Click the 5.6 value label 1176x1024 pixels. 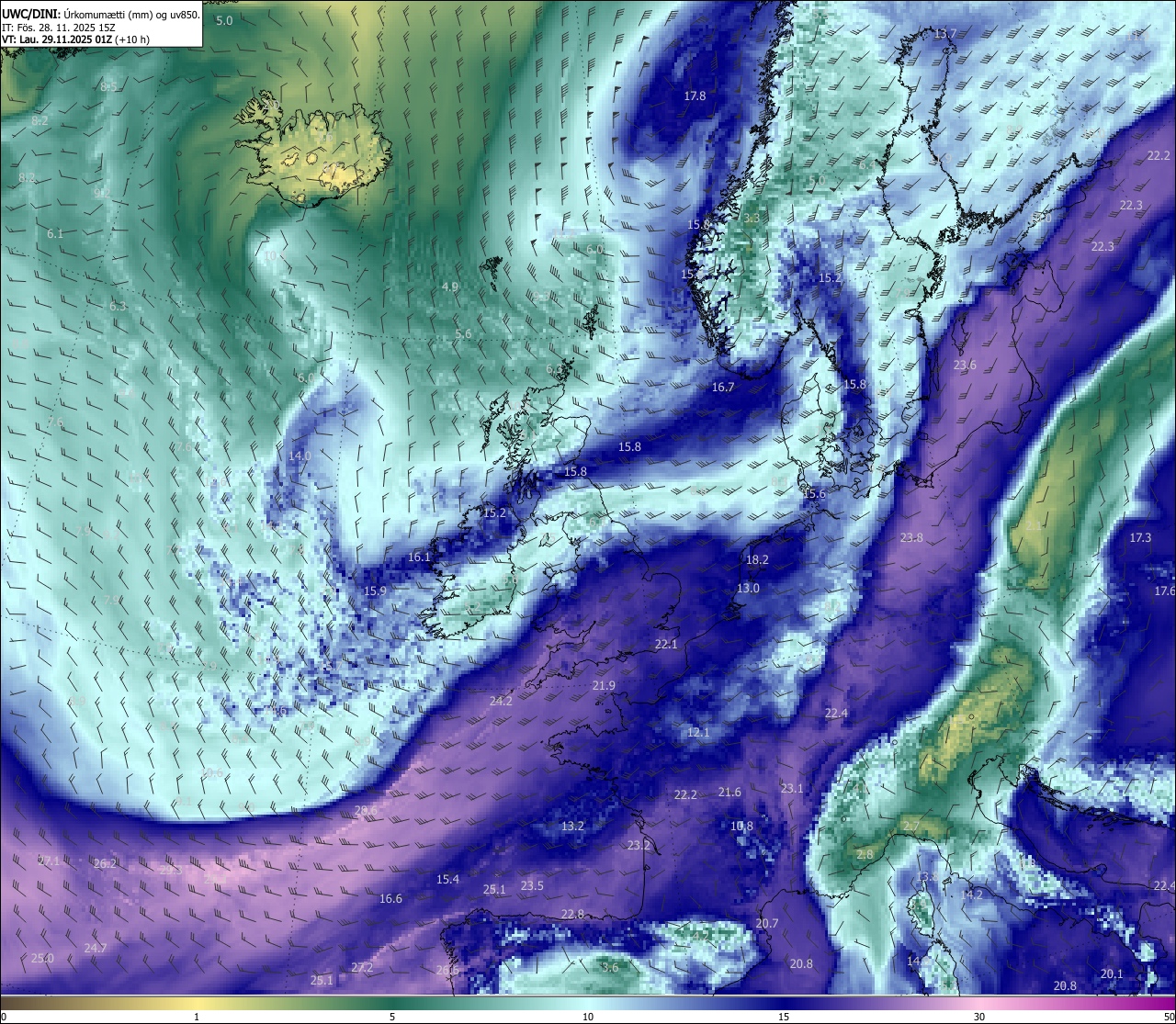point(463,334)
